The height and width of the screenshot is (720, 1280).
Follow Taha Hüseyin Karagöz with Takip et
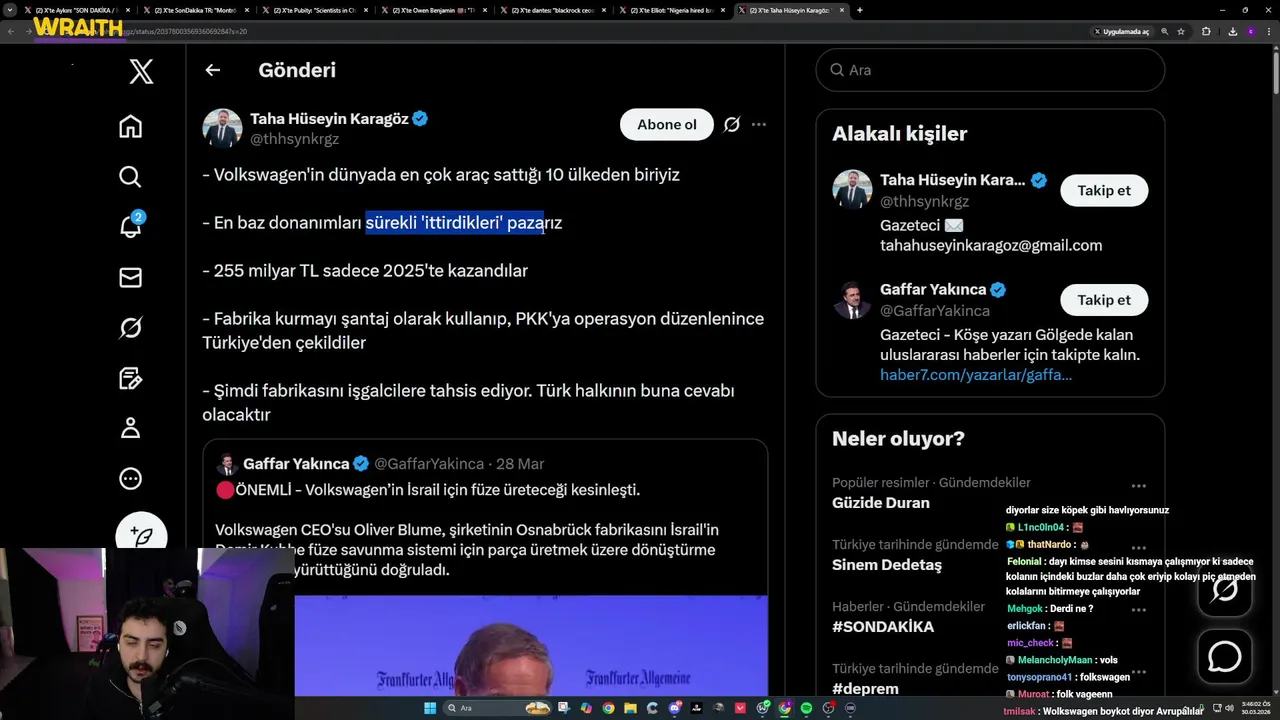tap(1104, 190)
